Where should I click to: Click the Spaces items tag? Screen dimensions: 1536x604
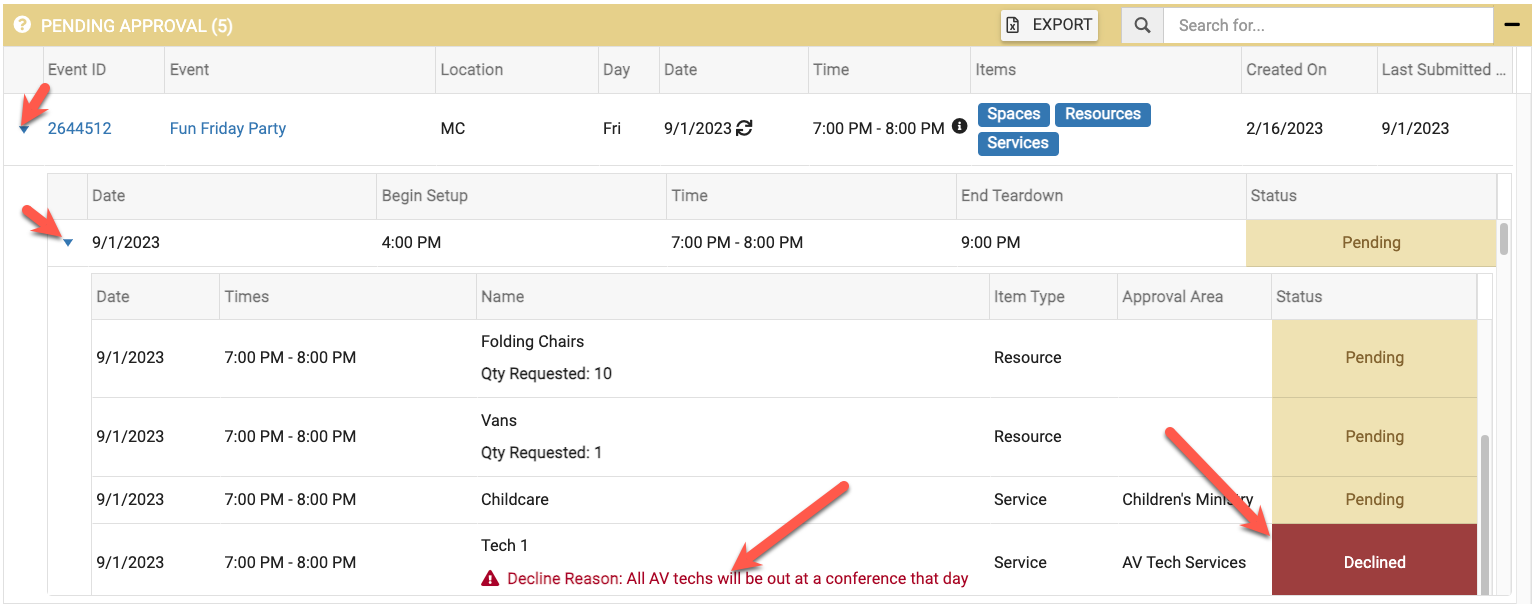coord(1013,114)
